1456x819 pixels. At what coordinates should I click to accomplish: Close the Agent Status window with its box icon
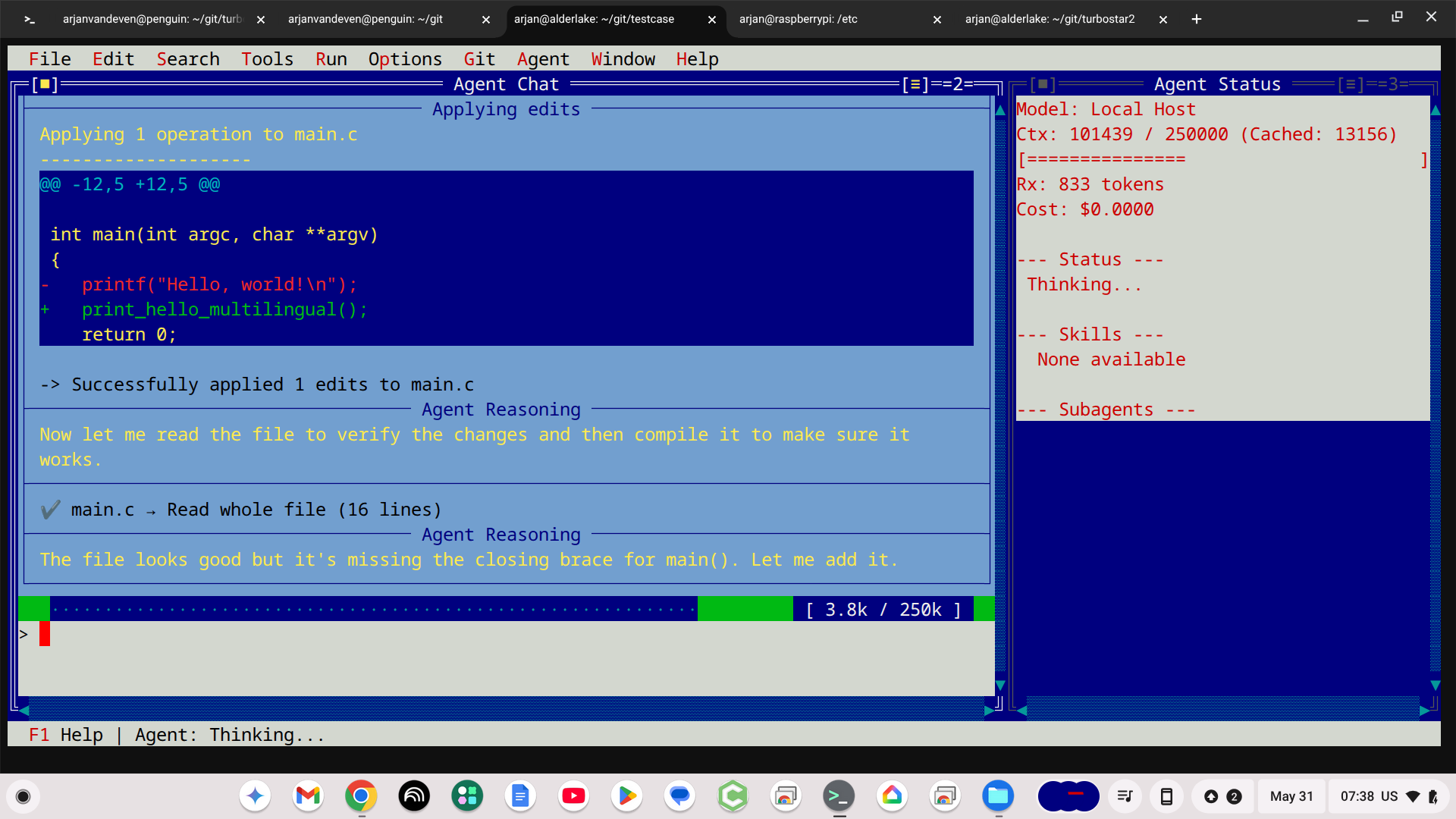1043,84
